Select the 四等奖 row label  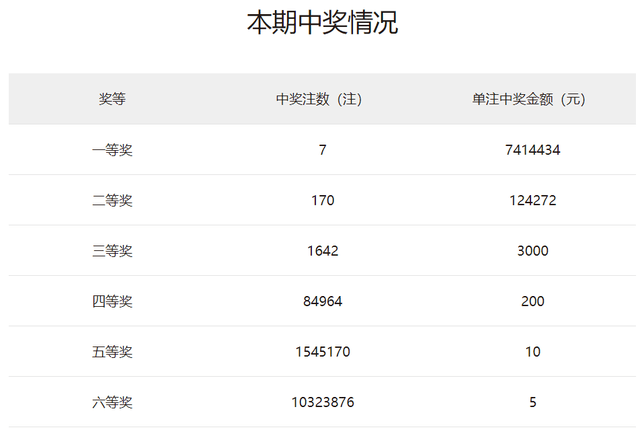(x=112, y=301)
